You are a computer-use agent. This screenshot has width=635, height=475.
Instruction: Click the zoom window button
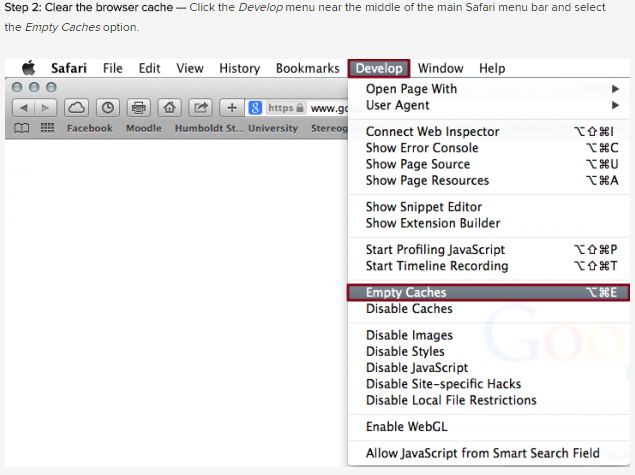click(51, 87)
